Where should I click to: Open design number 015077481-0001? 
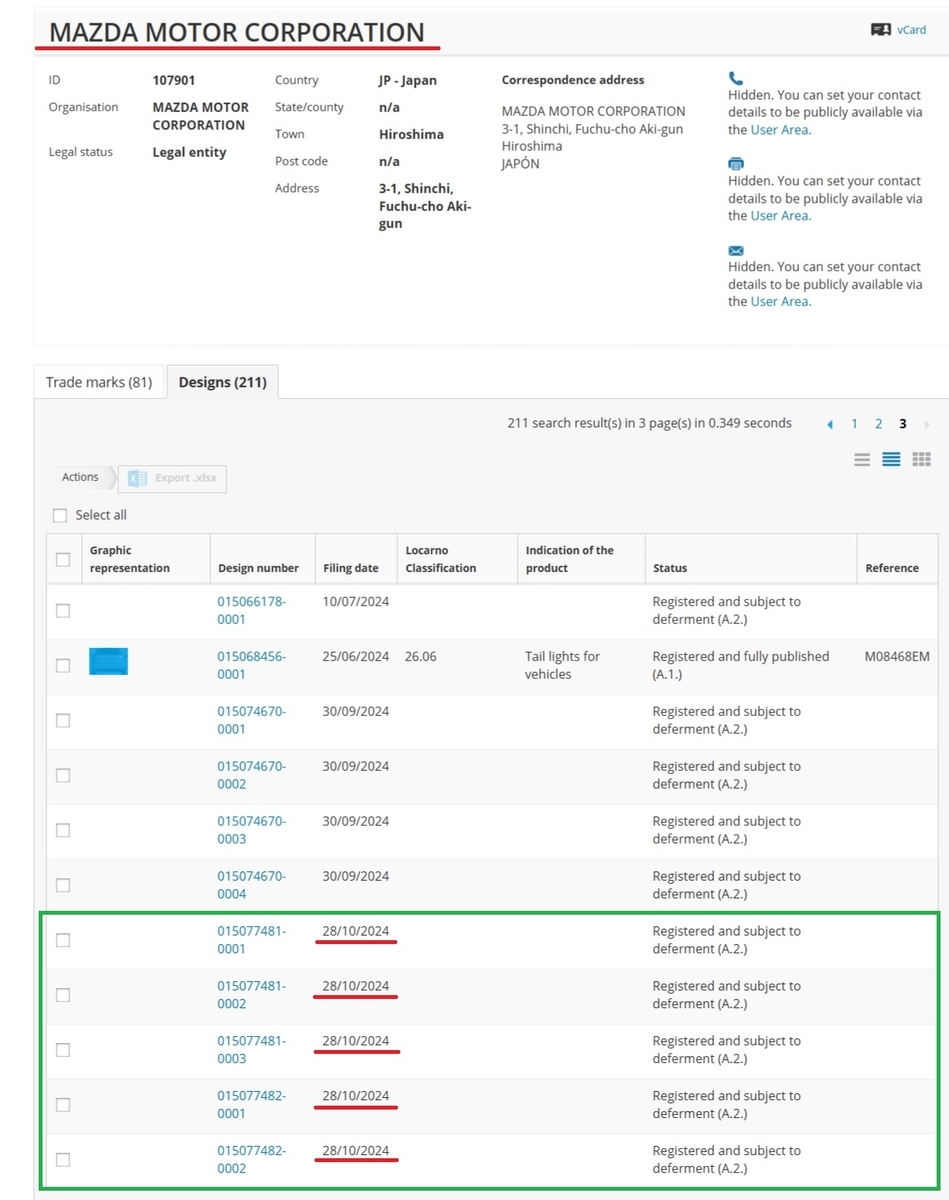point(251,941)
